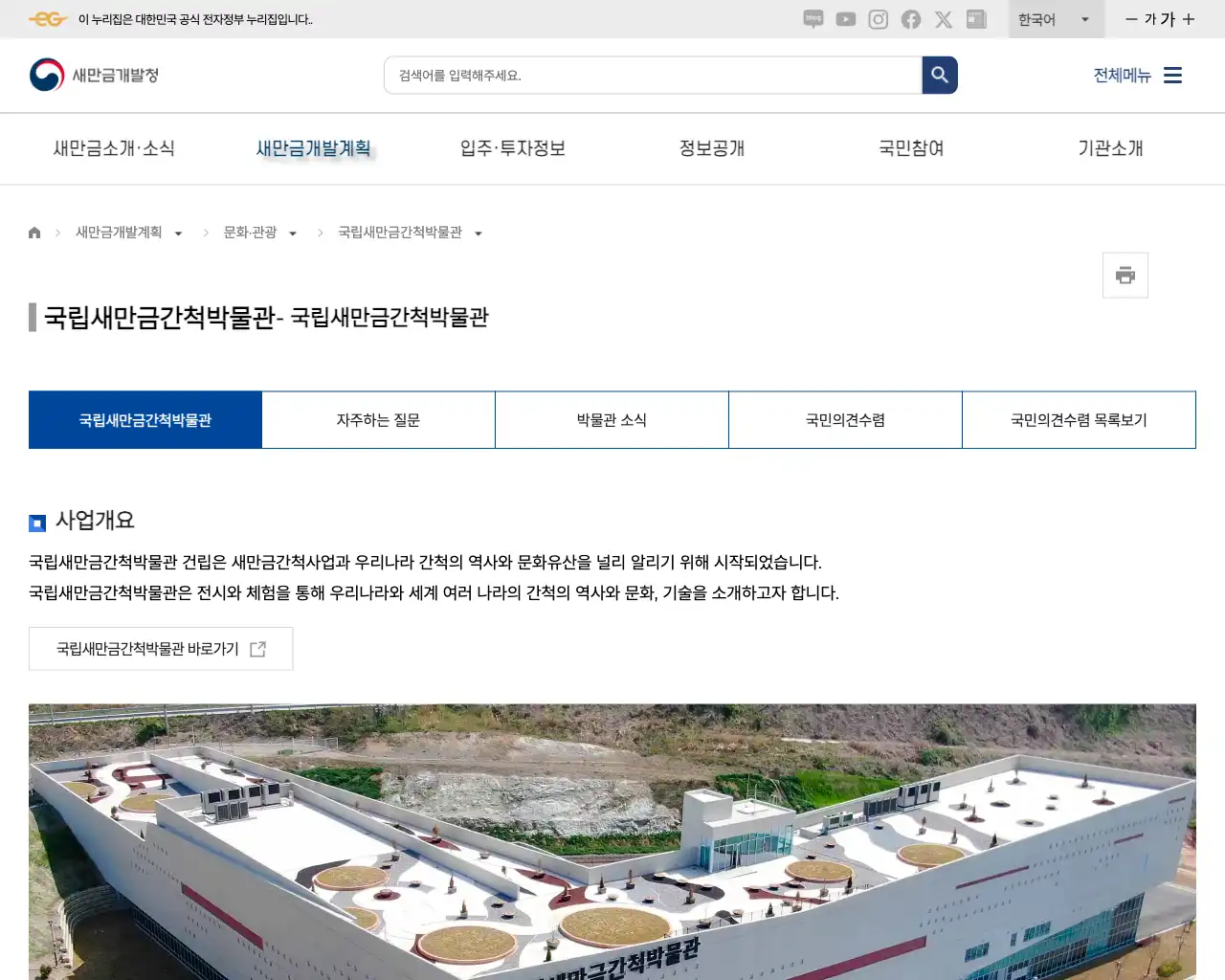This screenshot has height=980, width=1225.
Task: Click the newsletter icon in the header
Action: tap(976, 19)
